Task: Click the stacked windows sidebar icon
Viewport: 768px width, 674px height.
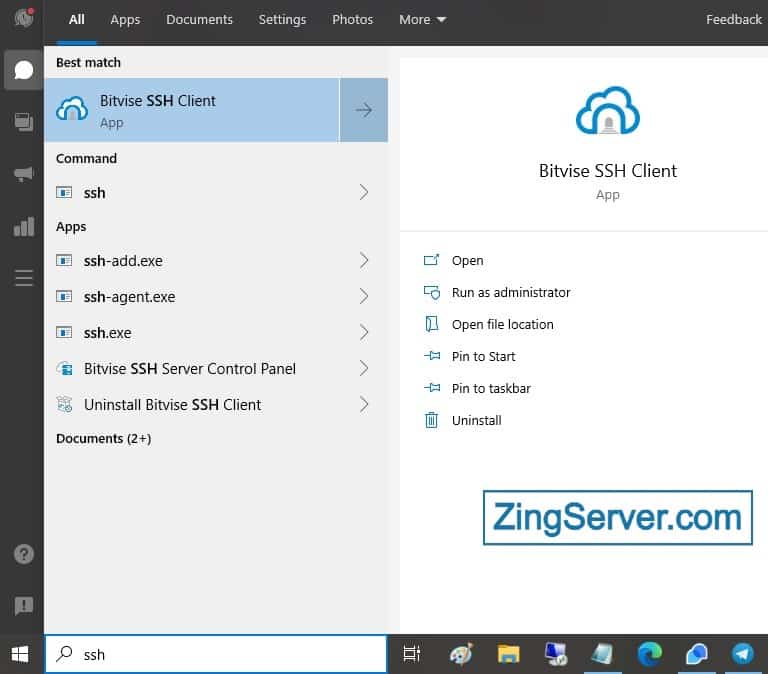Action: 24,122
